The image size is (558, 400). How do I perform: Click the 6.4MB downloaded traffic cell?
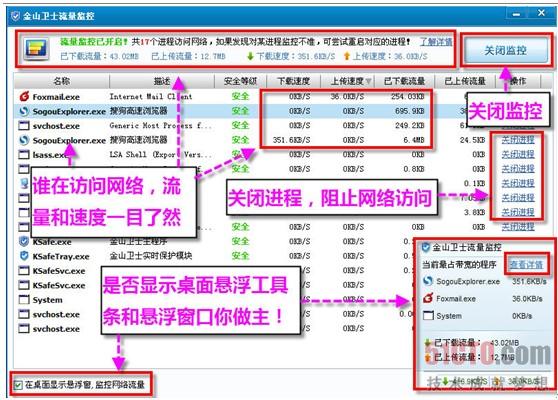click(414, 140)
